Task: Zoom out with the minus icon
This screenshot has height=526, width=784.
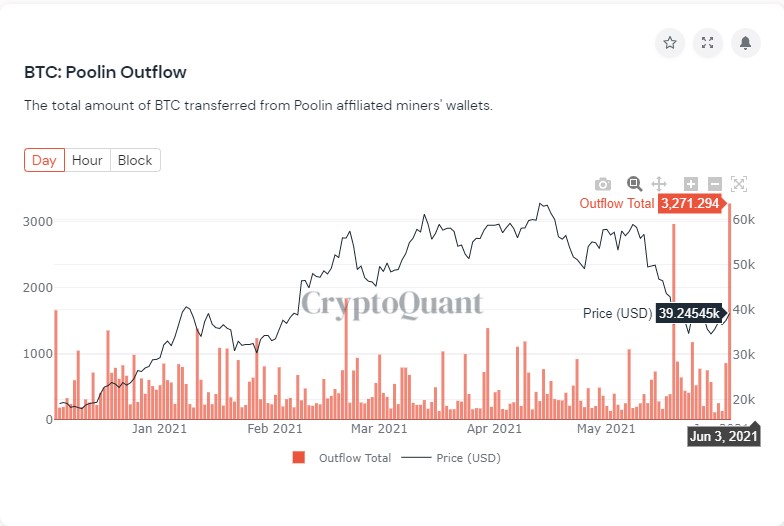Action: pyautogui.click(x=714, y=184)
